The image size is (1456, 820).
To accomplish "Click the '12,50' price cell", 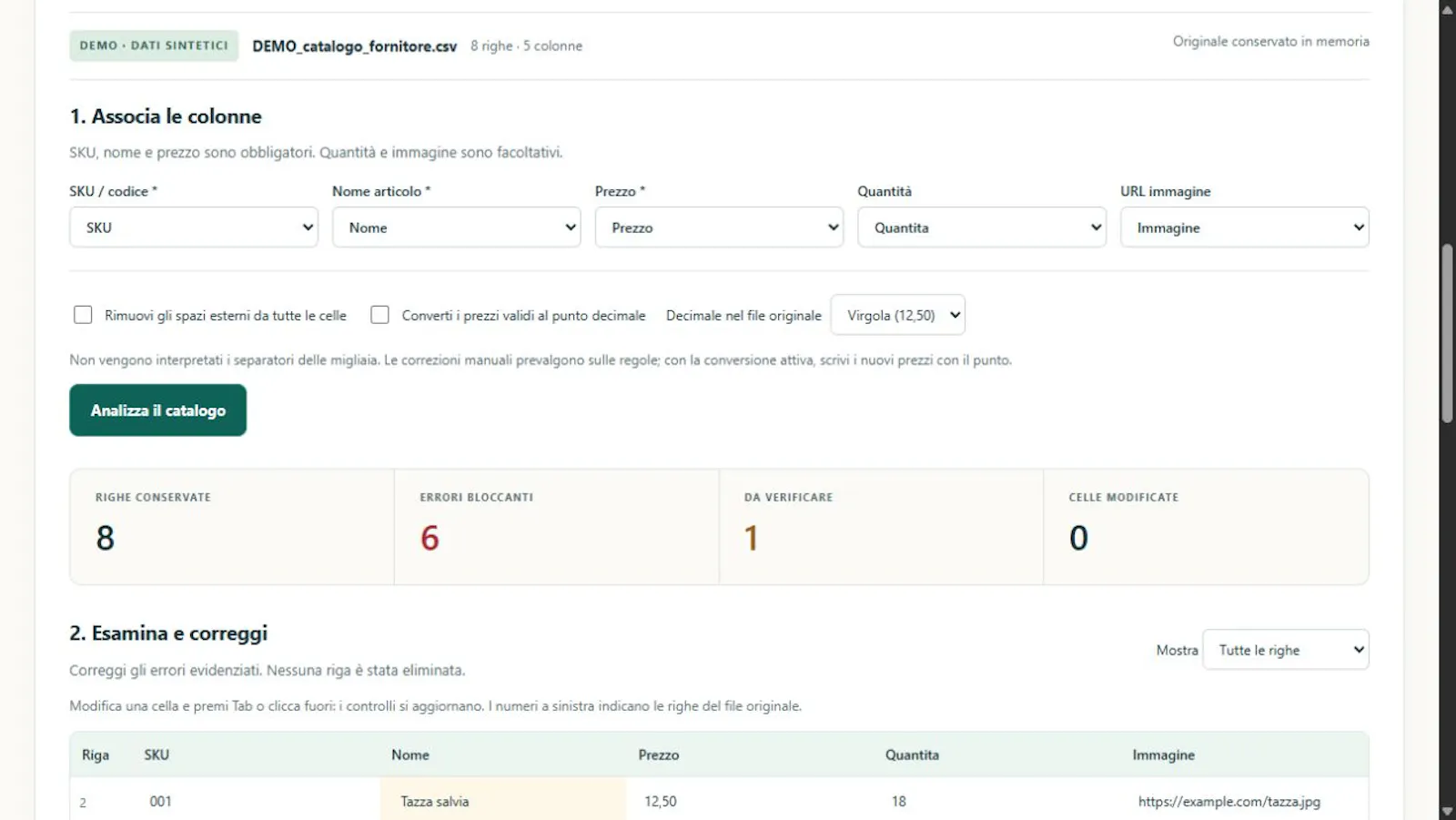I will [751, 801].
